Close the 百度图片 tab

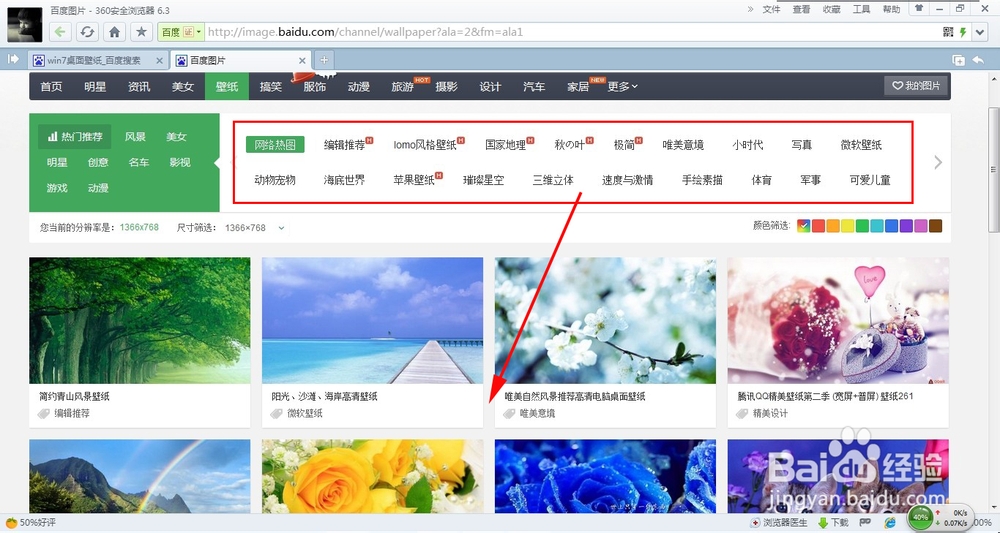point(302,61)
